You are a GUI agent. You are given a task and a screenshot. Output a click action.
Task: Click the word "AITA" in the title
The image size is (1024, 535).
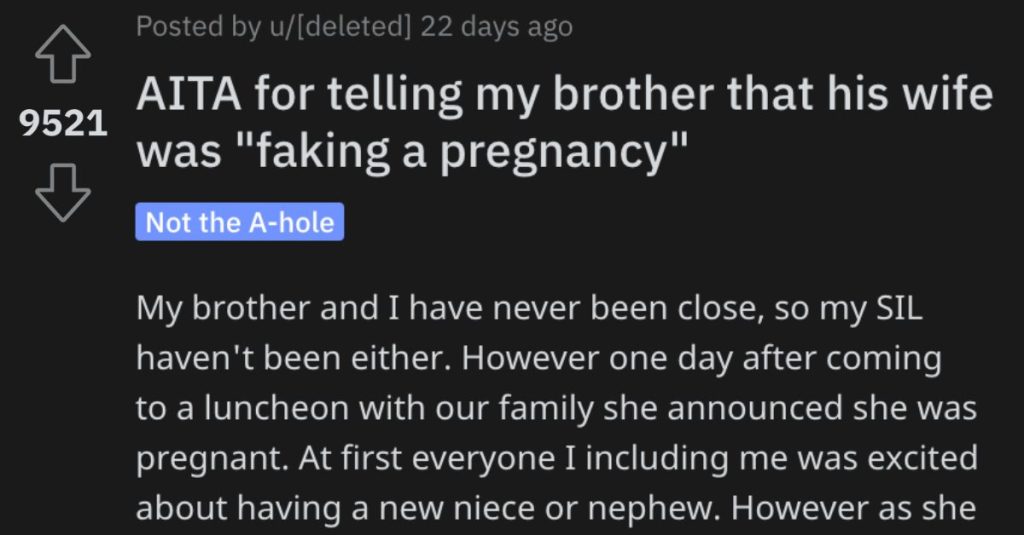(189, 94)
